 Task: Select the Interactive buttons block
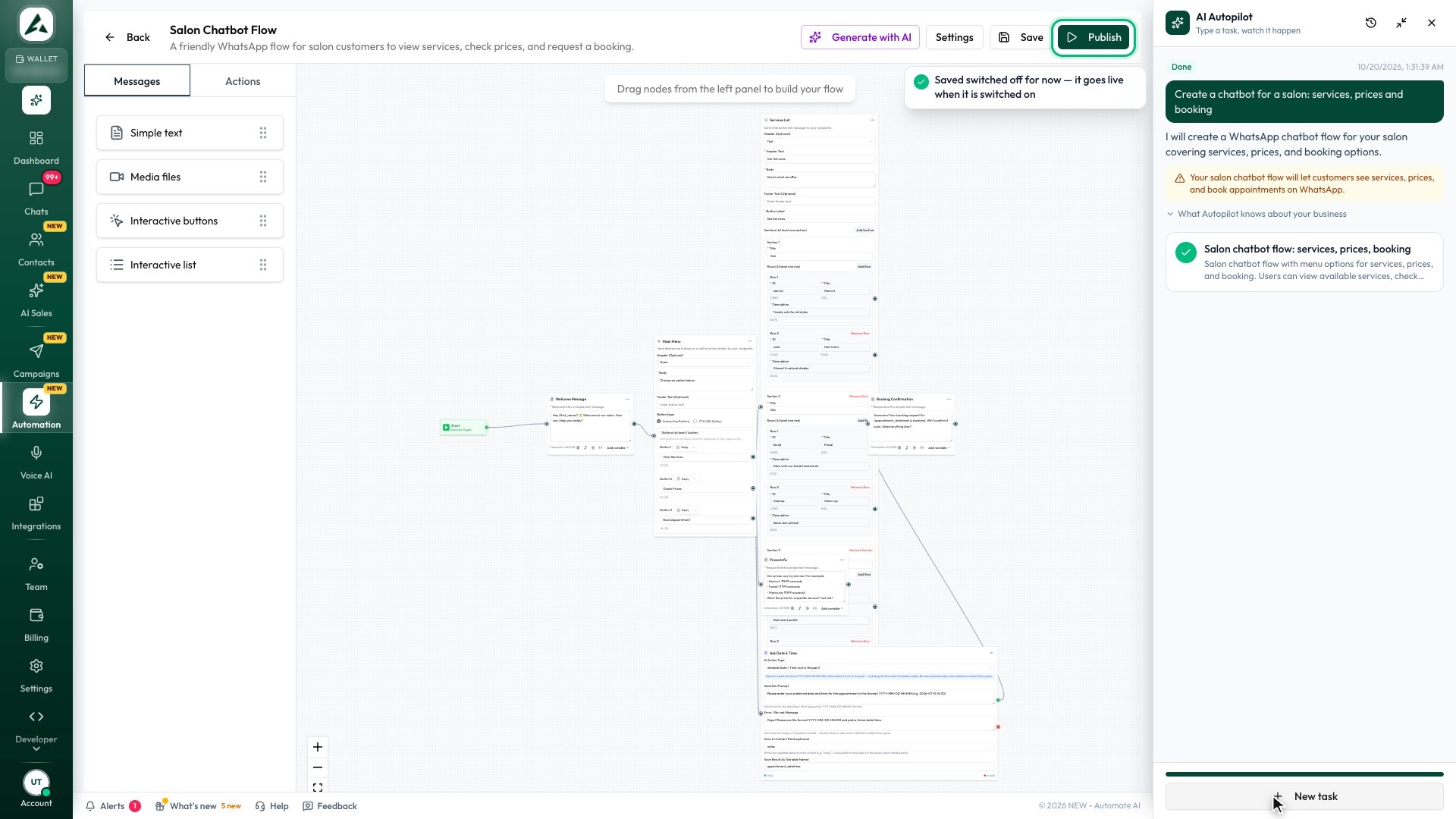190,221
